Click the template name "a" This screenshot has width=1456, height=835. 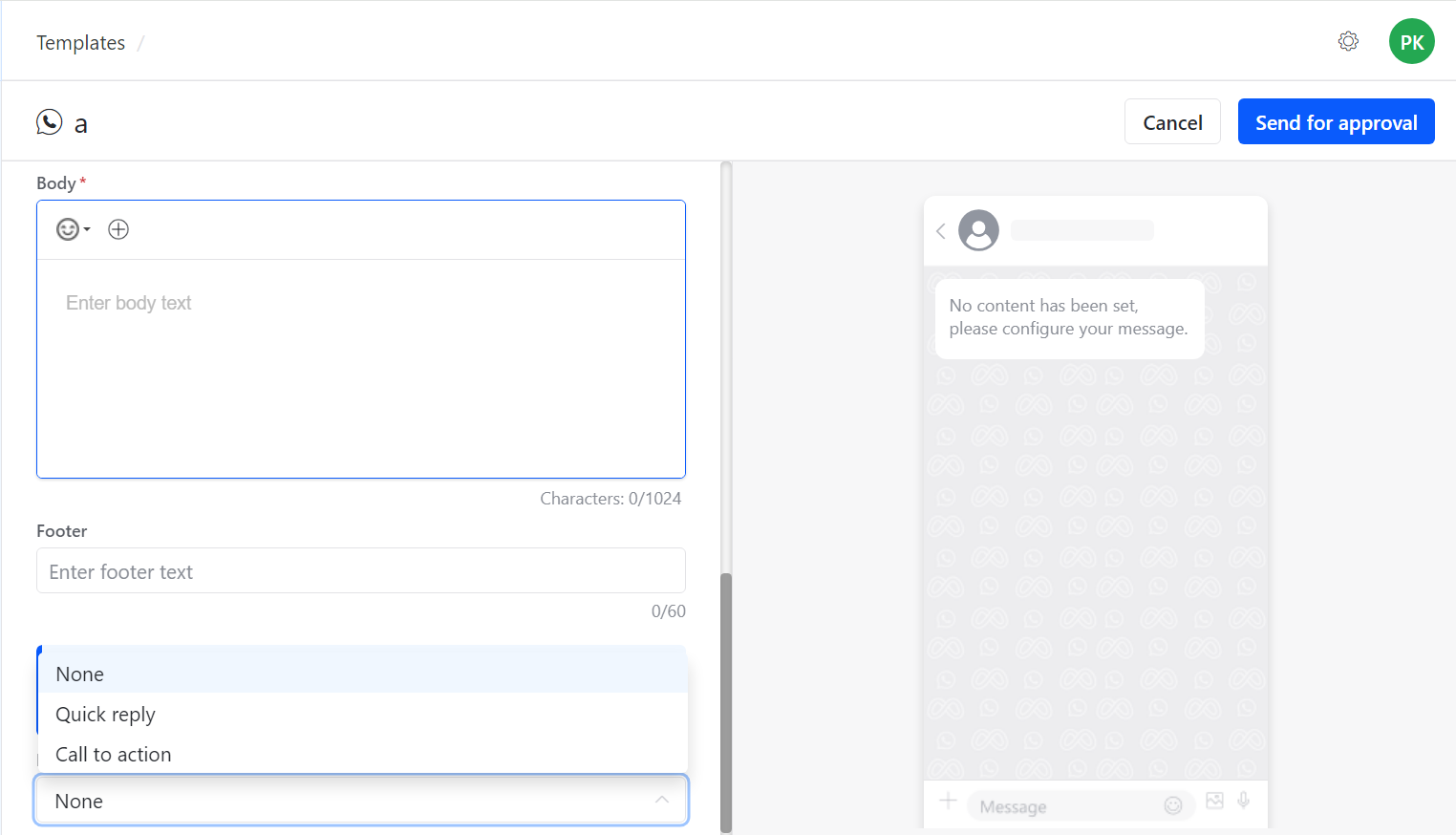[x=81, y=123]
